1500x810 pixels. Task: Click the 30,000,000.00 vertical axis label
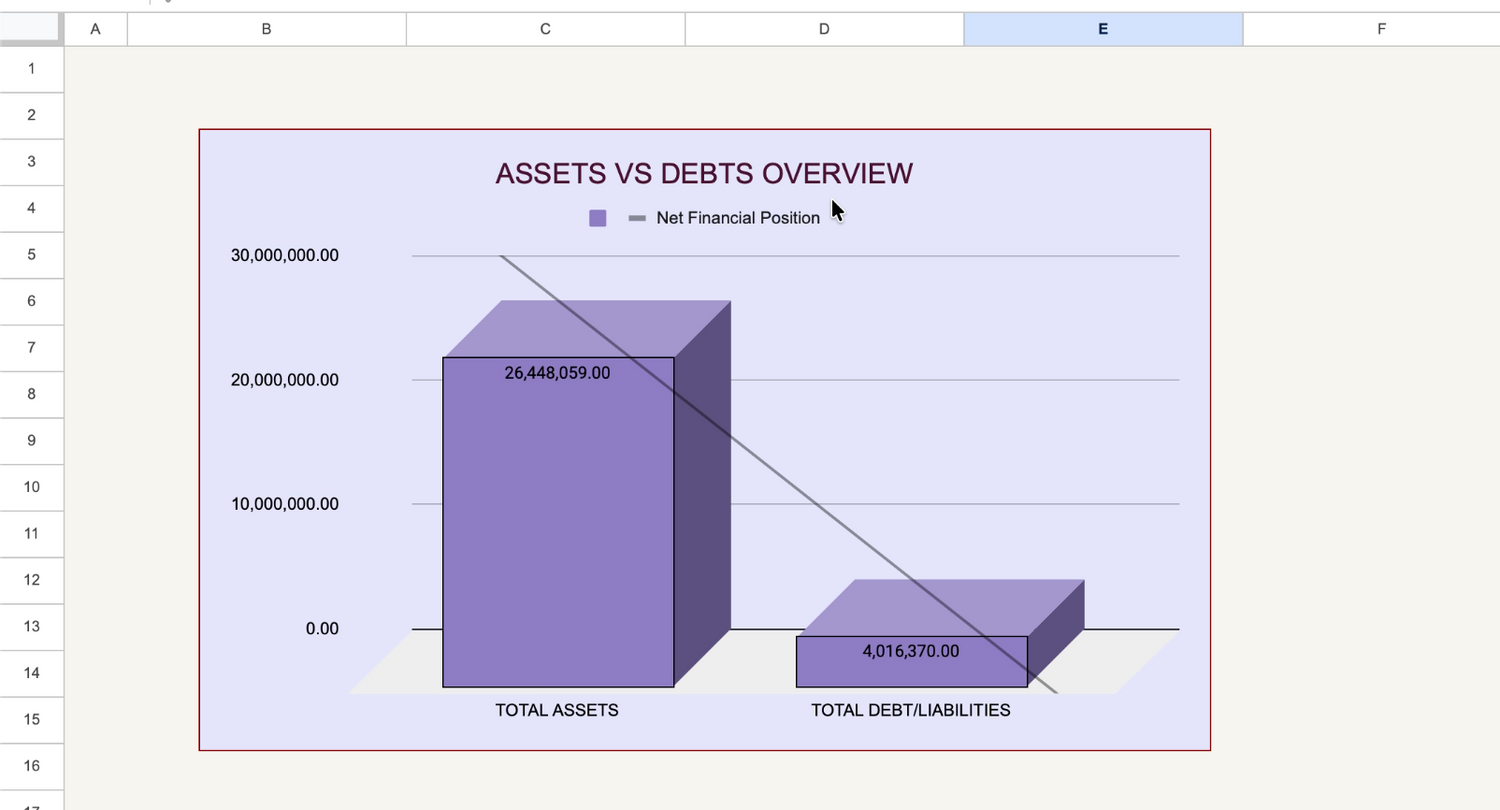[x=285, y=255]
